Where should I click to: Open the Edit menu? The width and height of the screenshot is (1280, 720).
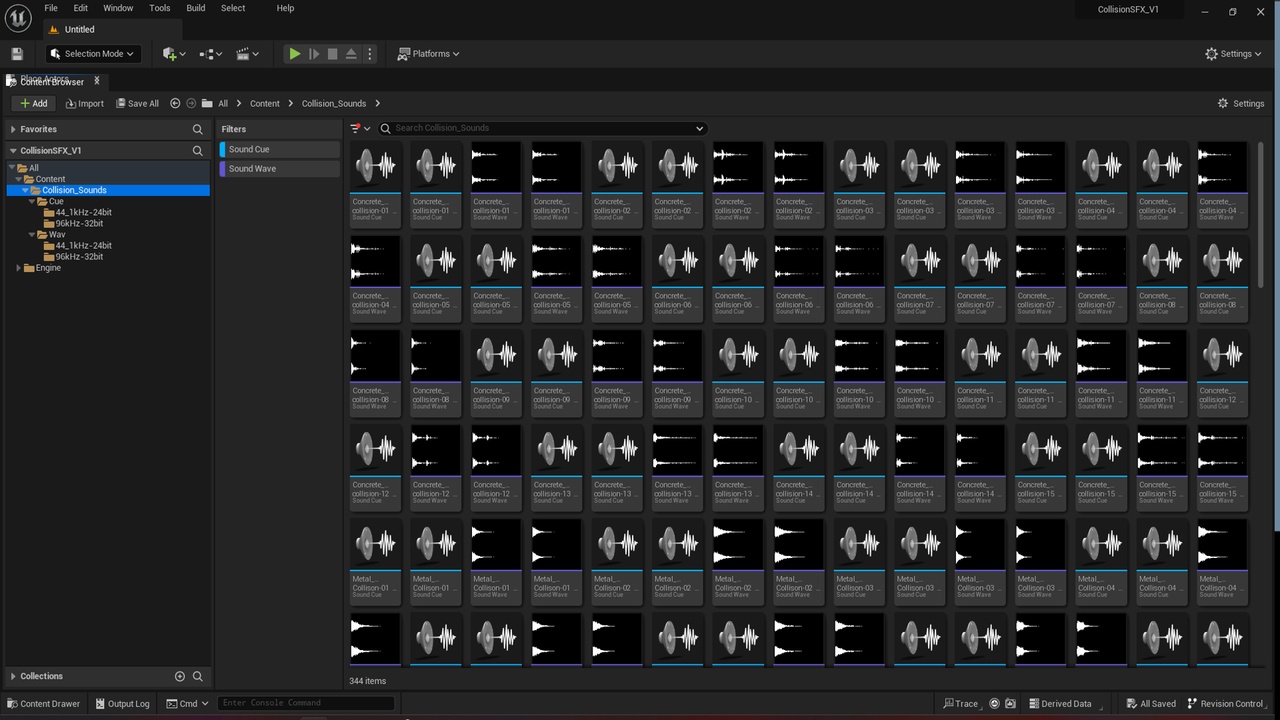pyautogui.click(x=81, y=8)
